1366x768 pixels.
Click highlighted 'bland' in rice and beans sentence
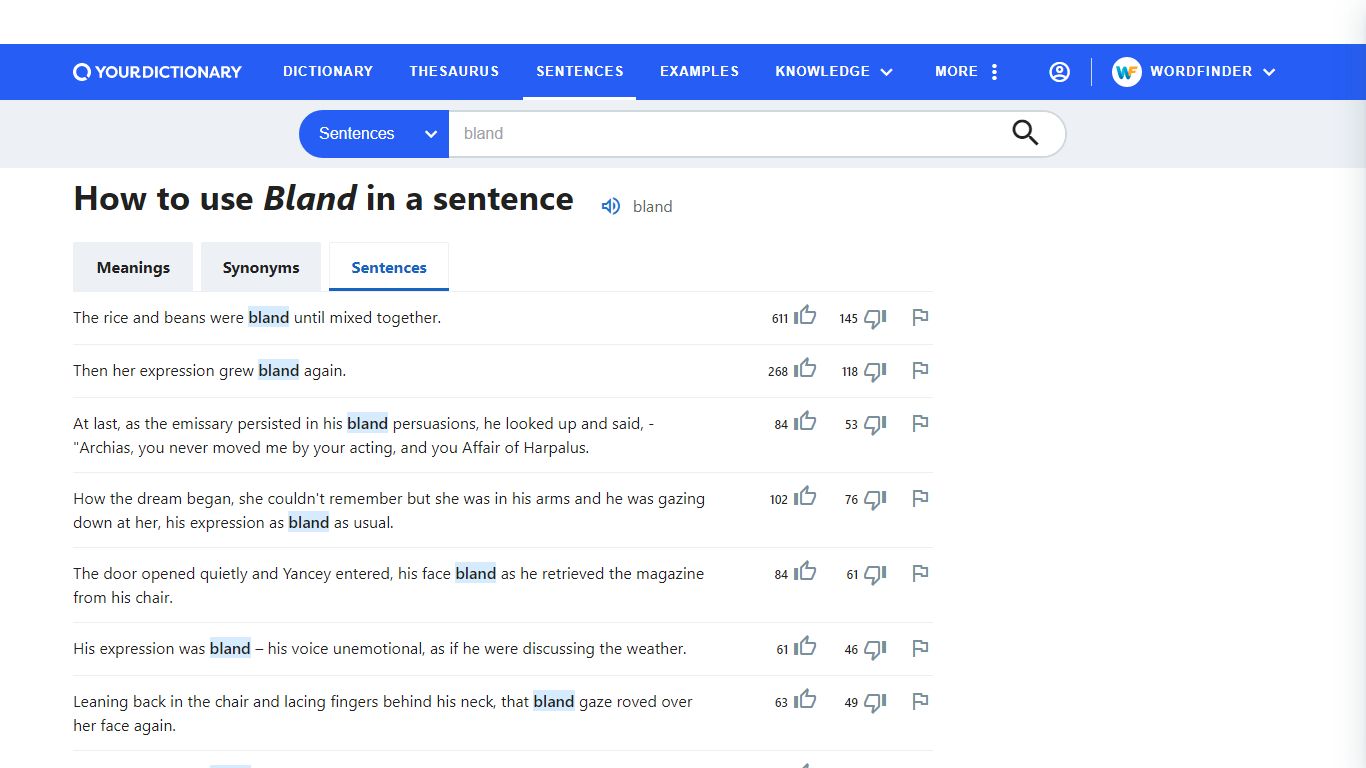coord(269,318)
